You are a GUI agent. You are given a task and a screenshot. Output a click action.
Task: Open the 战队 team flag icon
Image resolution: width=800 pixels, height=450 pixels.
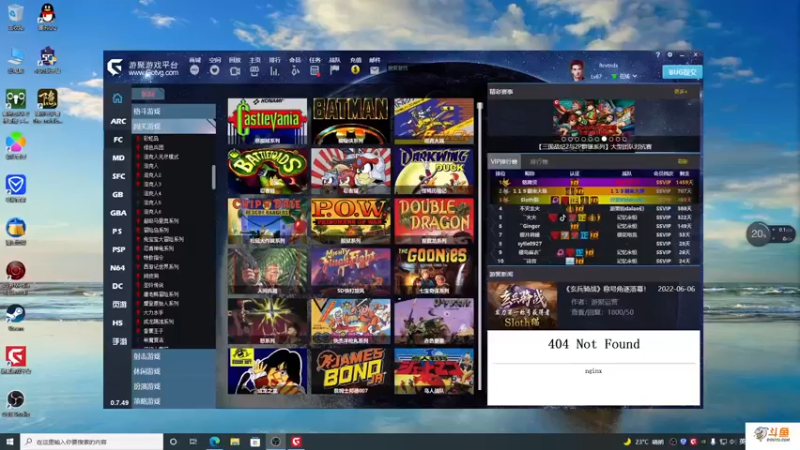pyautogui.click(x=335, y=70)
